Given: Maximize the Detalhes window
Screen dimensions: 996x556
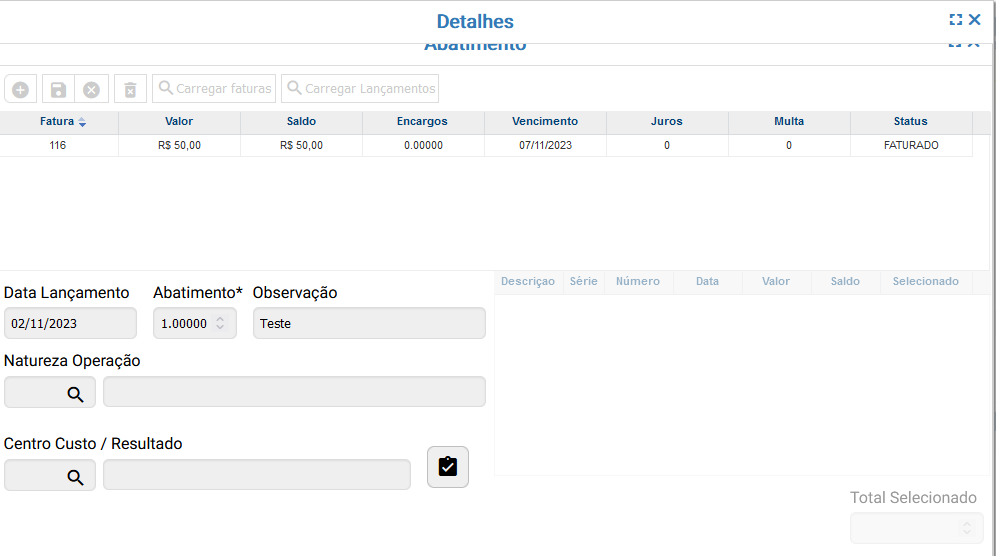Looking at the screenshot, I should (x=956, y=20).
